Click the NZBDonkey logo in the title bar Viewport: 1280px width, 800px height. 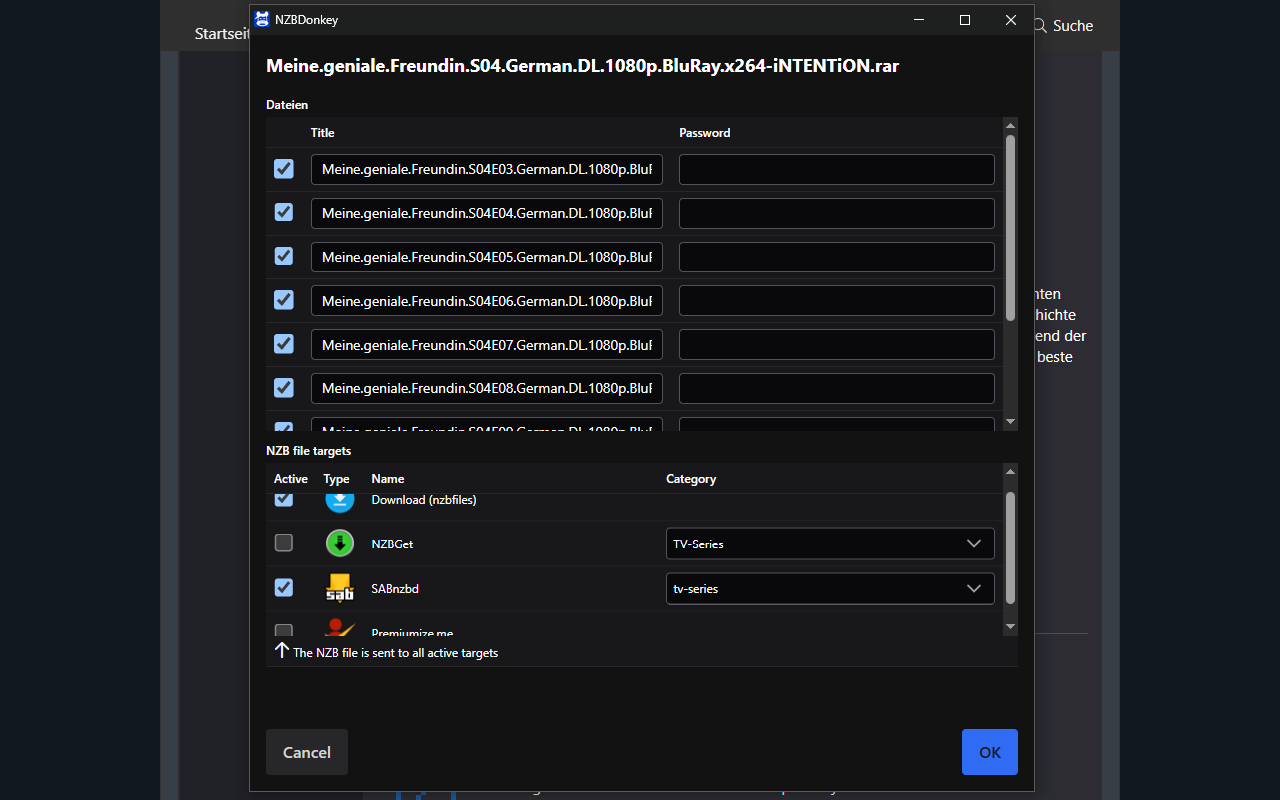coord(261,19)
